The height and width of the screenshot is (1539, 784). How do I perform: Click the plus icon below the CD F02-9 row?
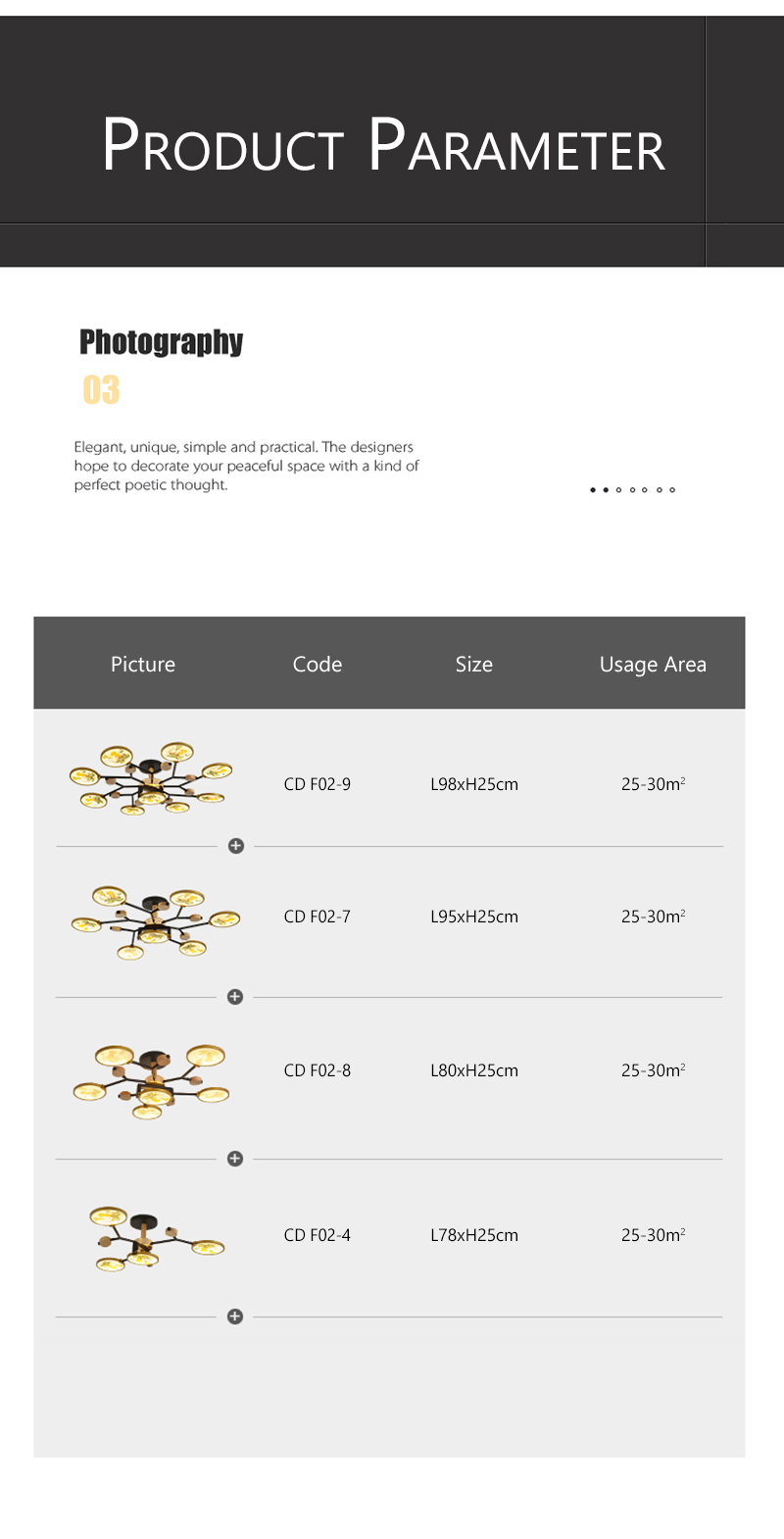[236, 846]
